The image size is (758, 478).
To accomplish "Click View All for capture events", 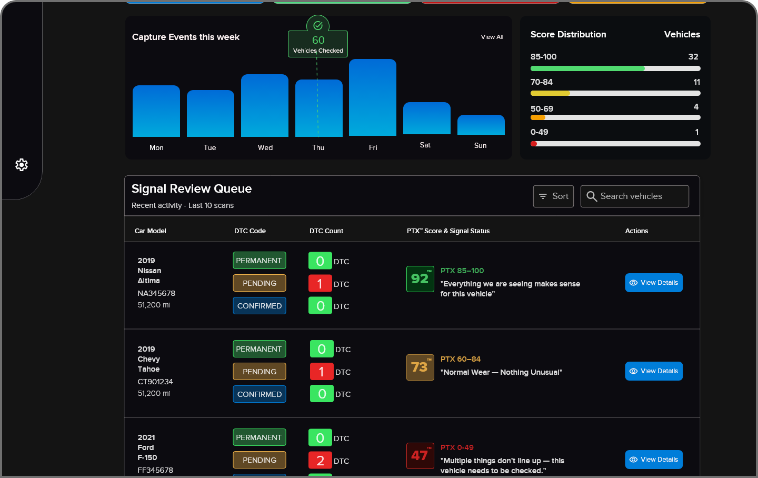I will click(492, 37).
